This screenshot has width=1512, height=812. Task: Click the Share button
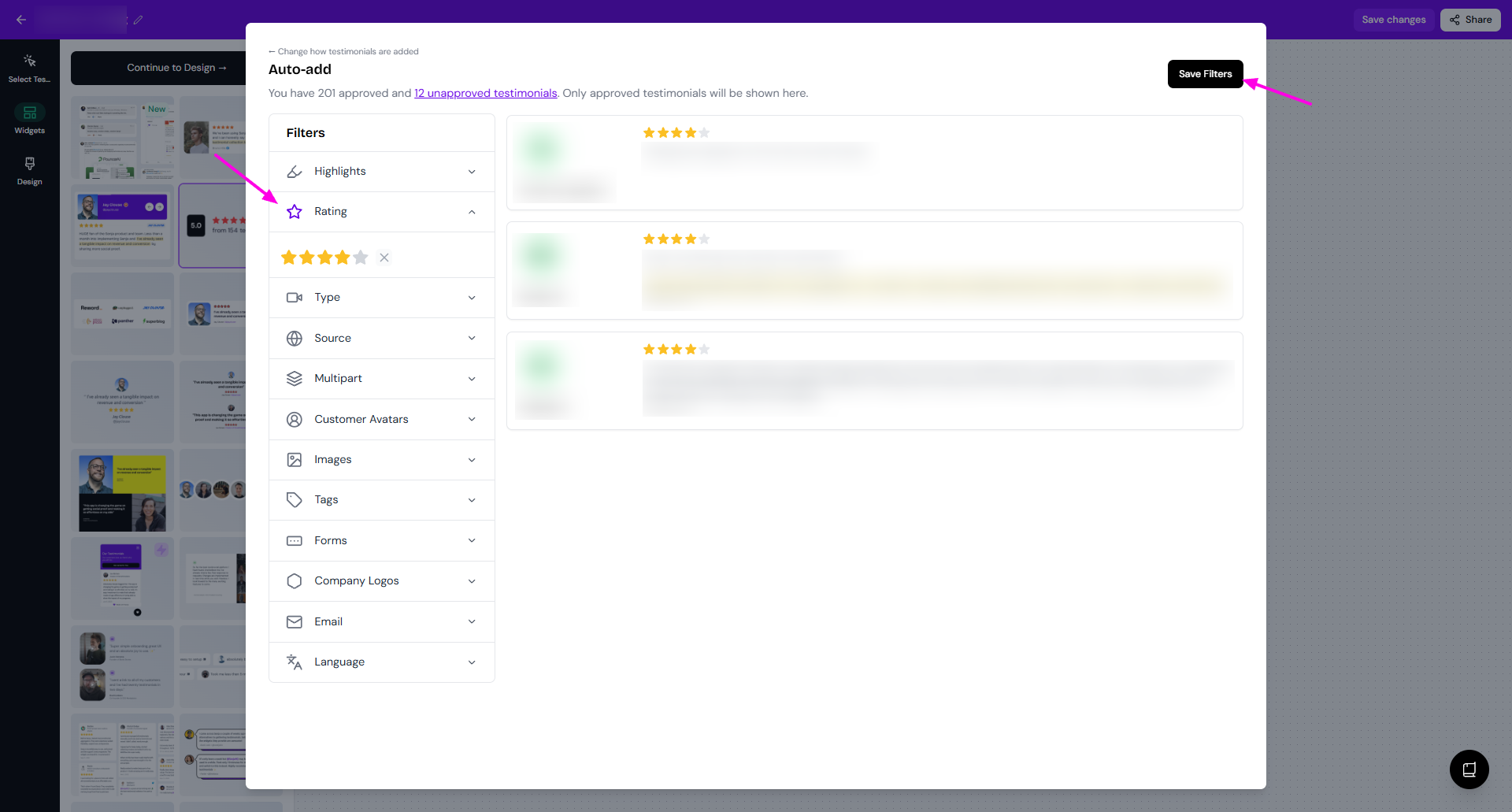click(x=1470, y=20)
